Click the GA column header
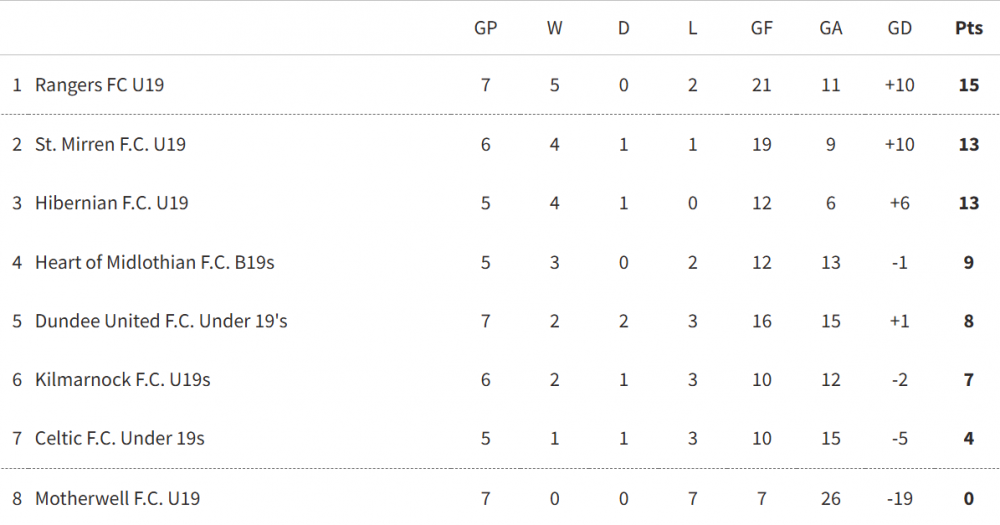1000x525 pixels. click(830, 28)
